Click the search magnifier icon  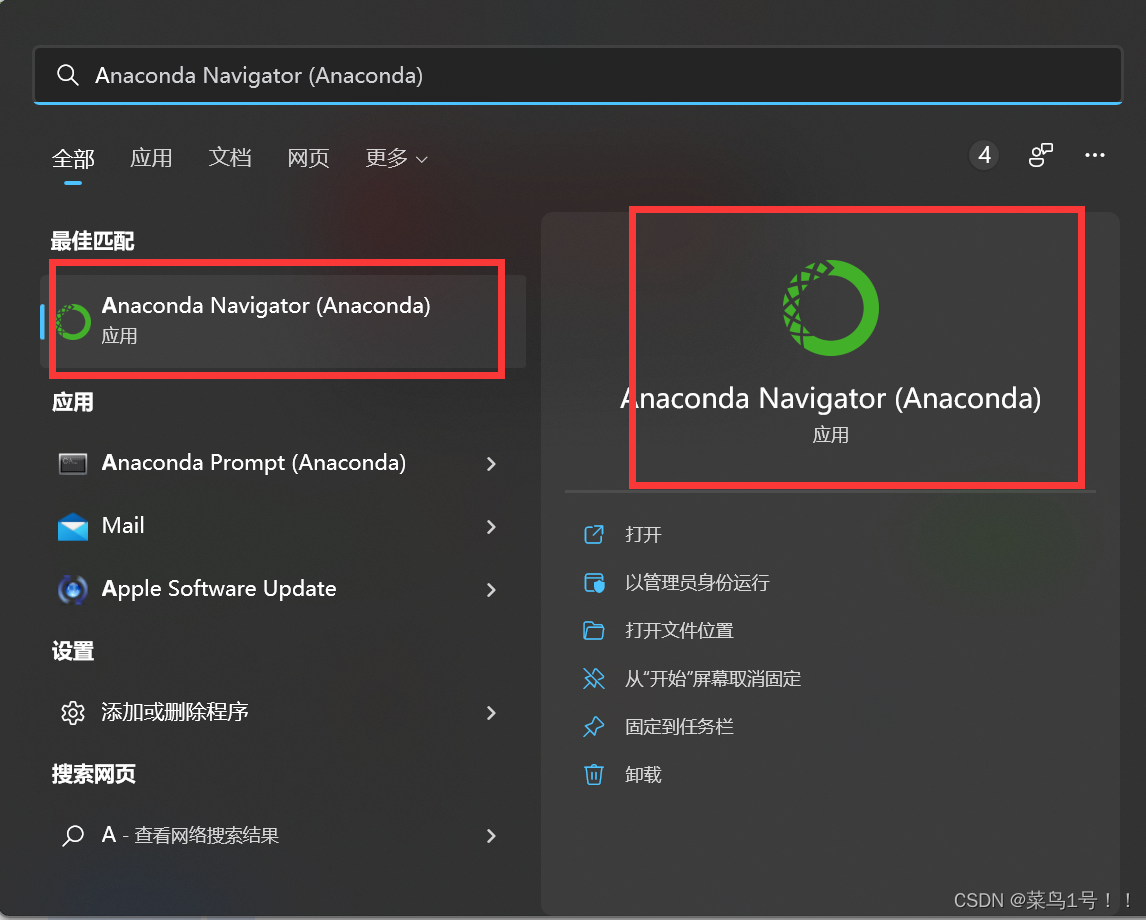pyautogui.click(x=67, y=75)
